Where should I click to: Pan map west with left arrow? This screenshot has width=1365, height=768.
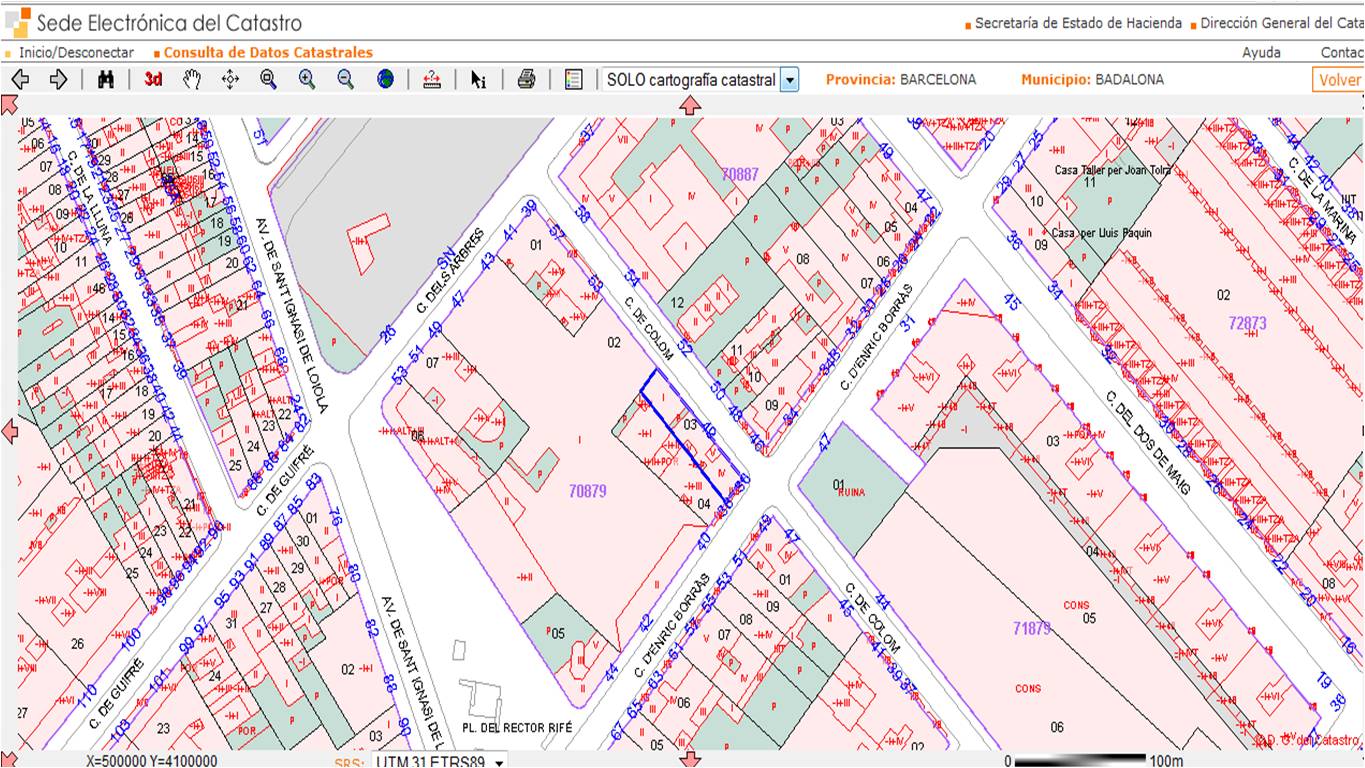[10, 431]
